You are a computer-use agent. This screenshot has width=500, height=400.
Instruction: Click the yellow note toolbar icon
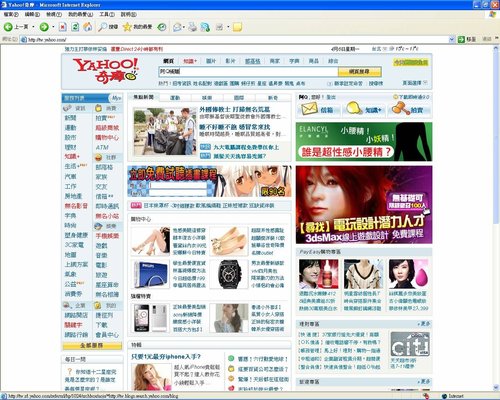(237, 27)
